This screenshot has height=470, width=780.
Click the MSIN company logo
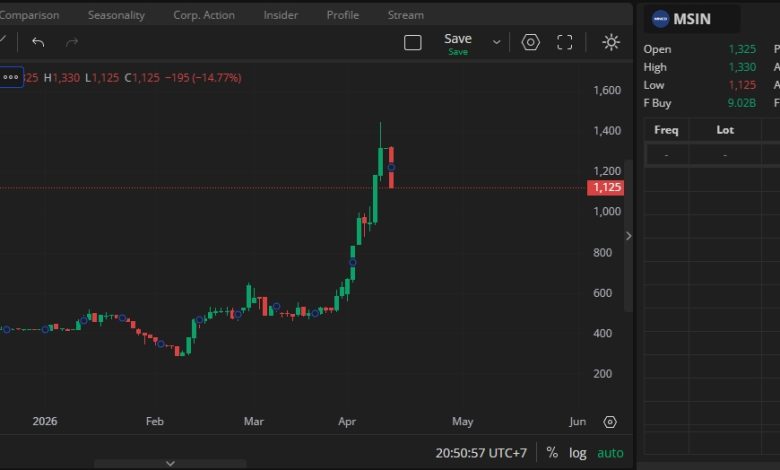[x=660, y=19]
